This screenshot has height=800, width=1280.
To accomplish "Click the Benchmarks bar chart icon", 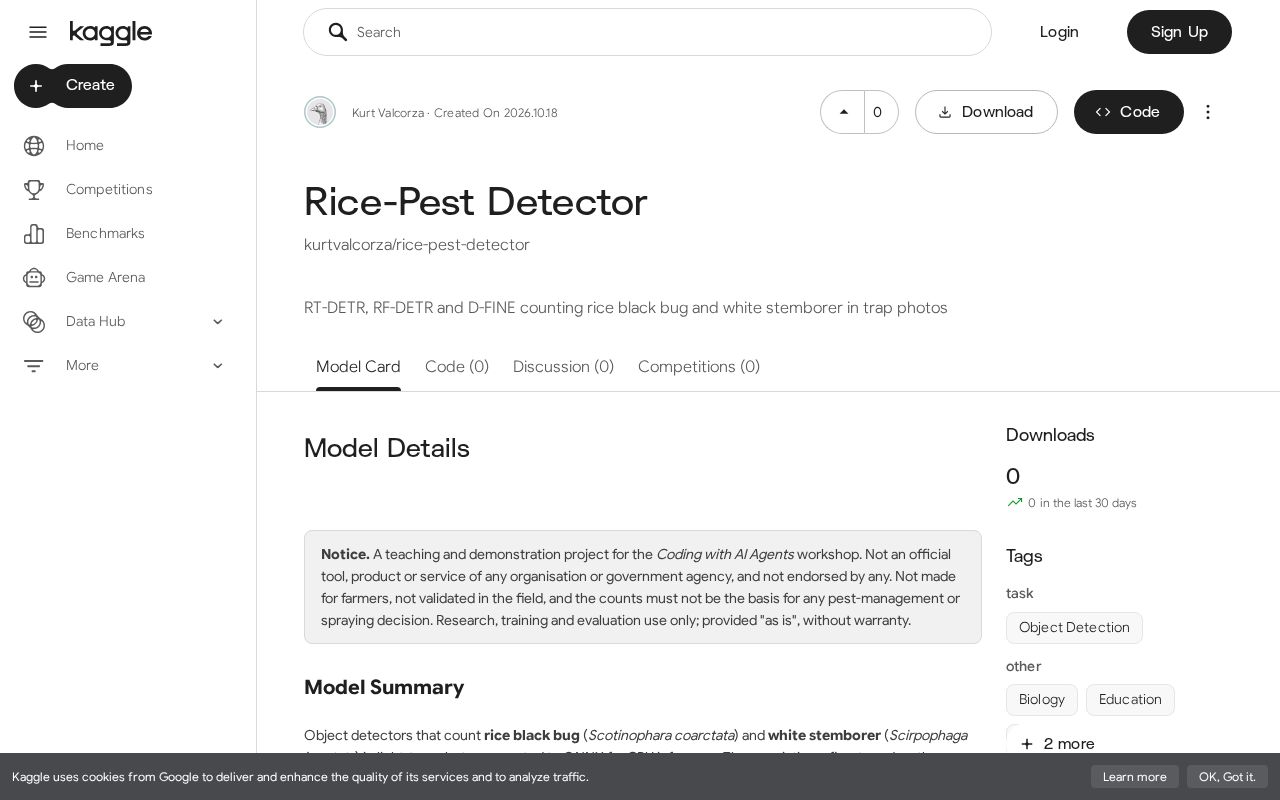I will click(x=34, y=234).
